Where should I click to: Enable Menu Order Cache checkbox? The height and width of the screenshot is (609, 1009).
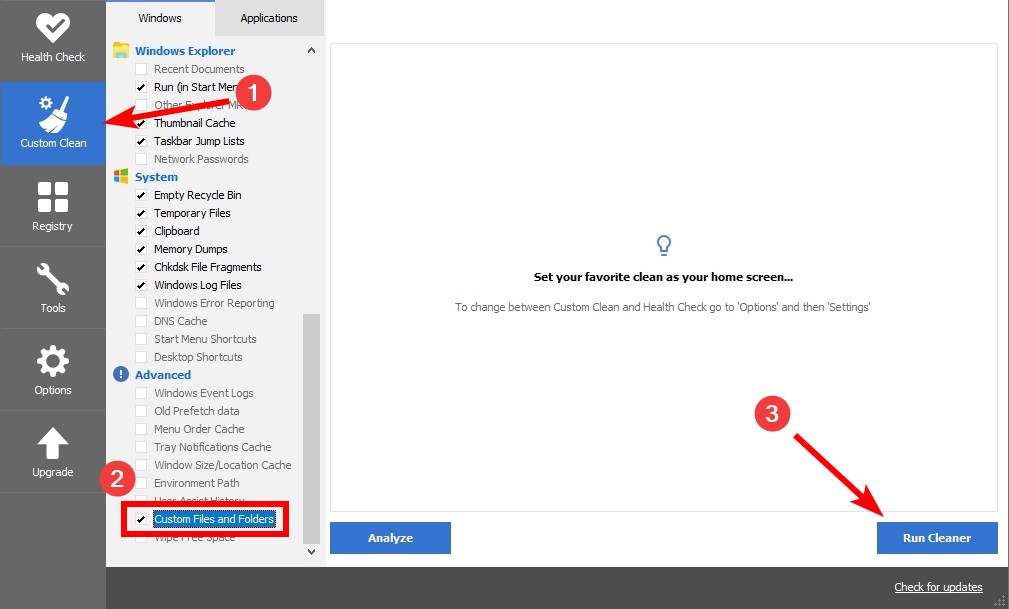point(141,429)
